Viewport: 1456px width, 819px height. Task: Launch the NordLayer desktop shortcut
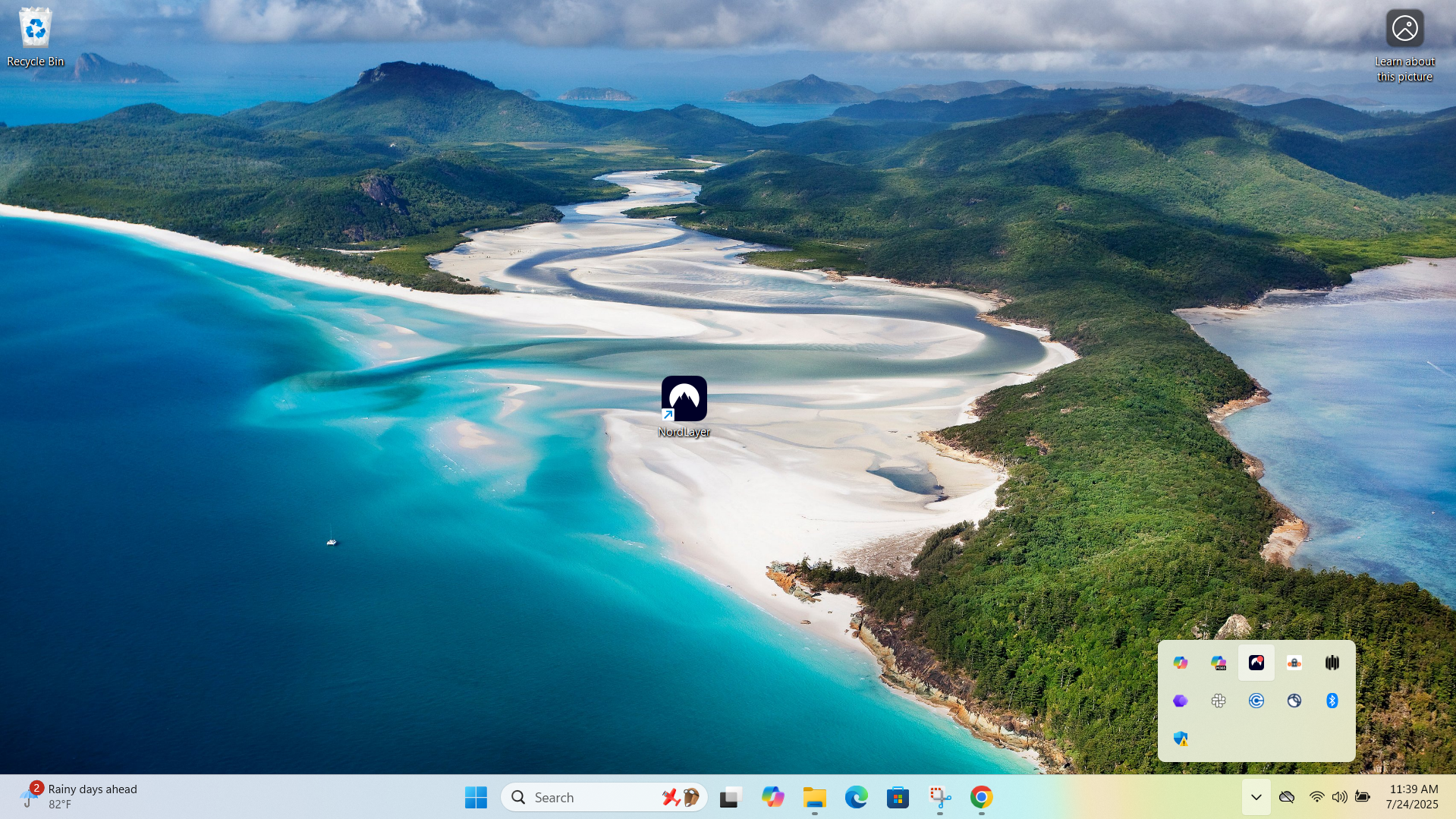[684, 397]
